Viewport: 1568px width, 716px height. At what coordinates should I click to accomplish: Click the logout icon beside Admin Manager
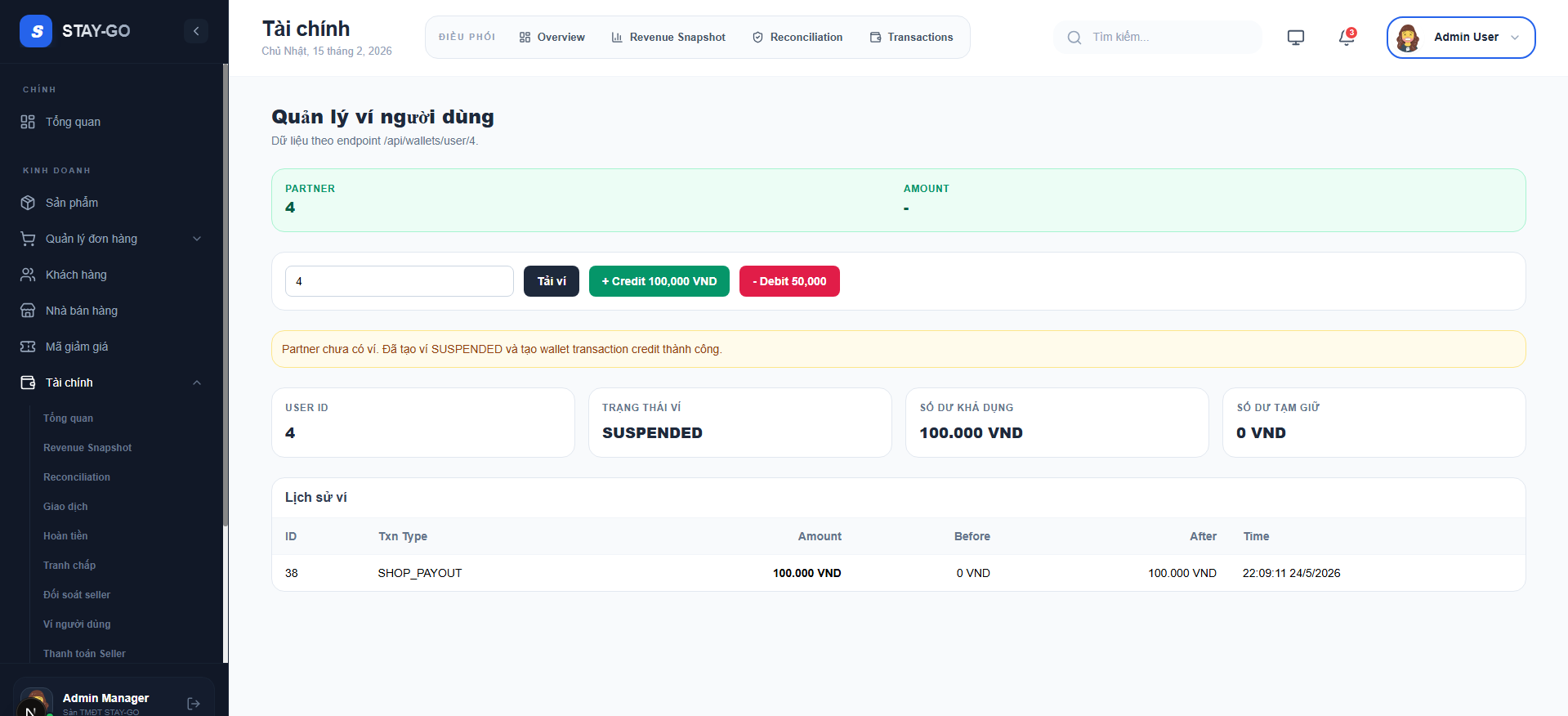(x=194, y=704)
